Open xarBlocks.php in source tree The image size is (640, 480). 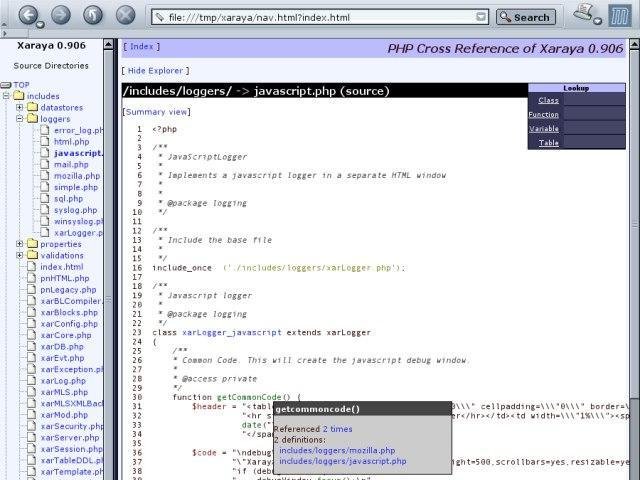point(69,313)
